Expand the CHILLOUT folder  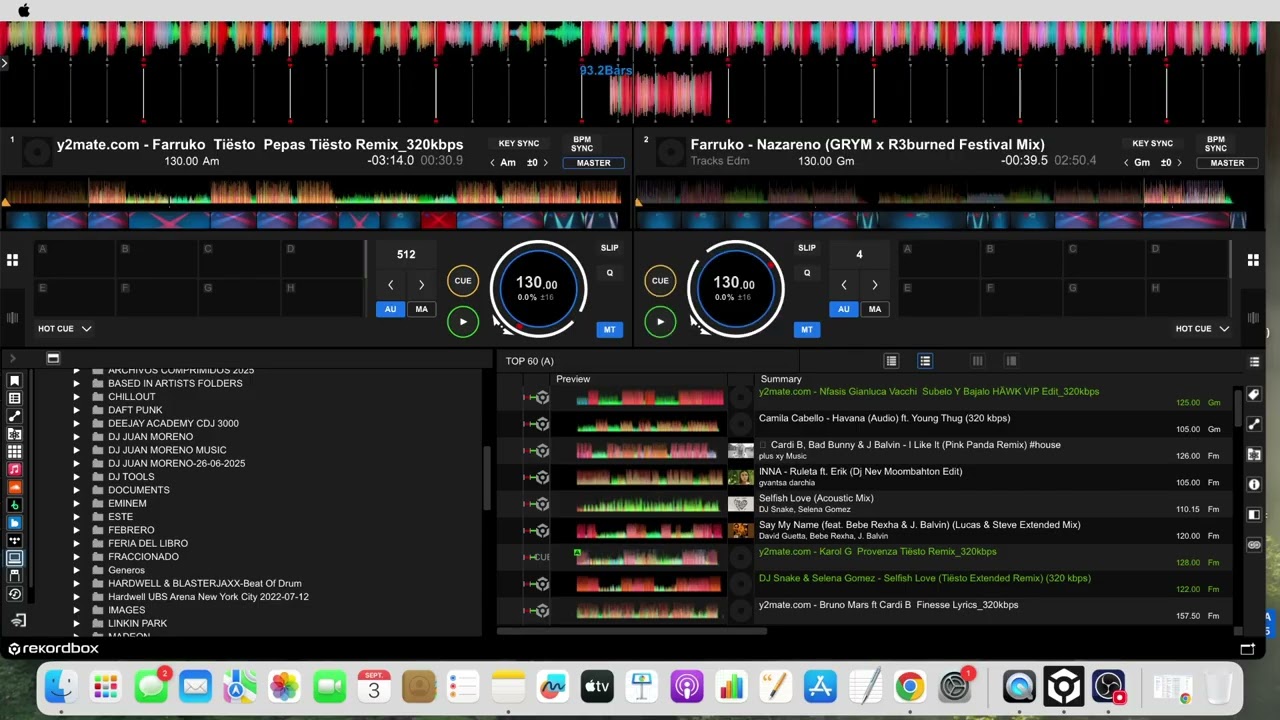tap(76, 397)
